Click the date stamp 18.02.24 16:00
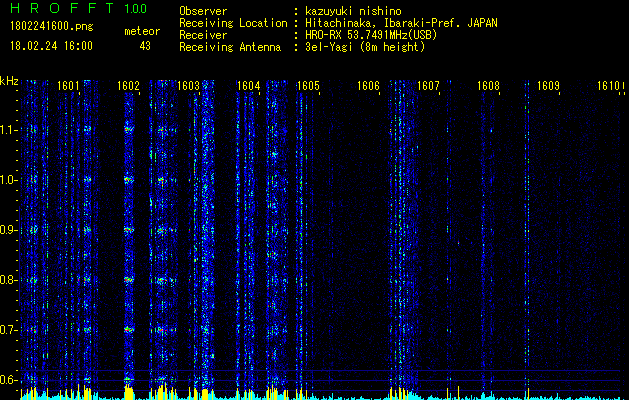The image size is (629, 400). 51,45
